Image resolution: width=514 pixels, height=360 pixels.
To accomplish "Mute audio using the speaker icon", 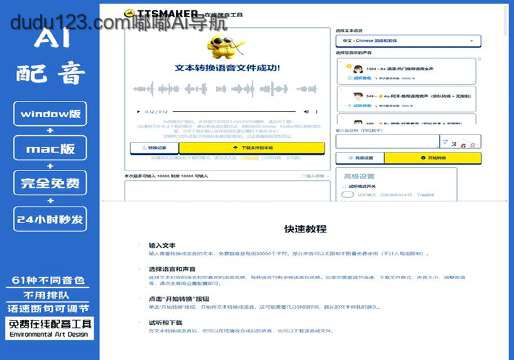I will pos(306,112).
